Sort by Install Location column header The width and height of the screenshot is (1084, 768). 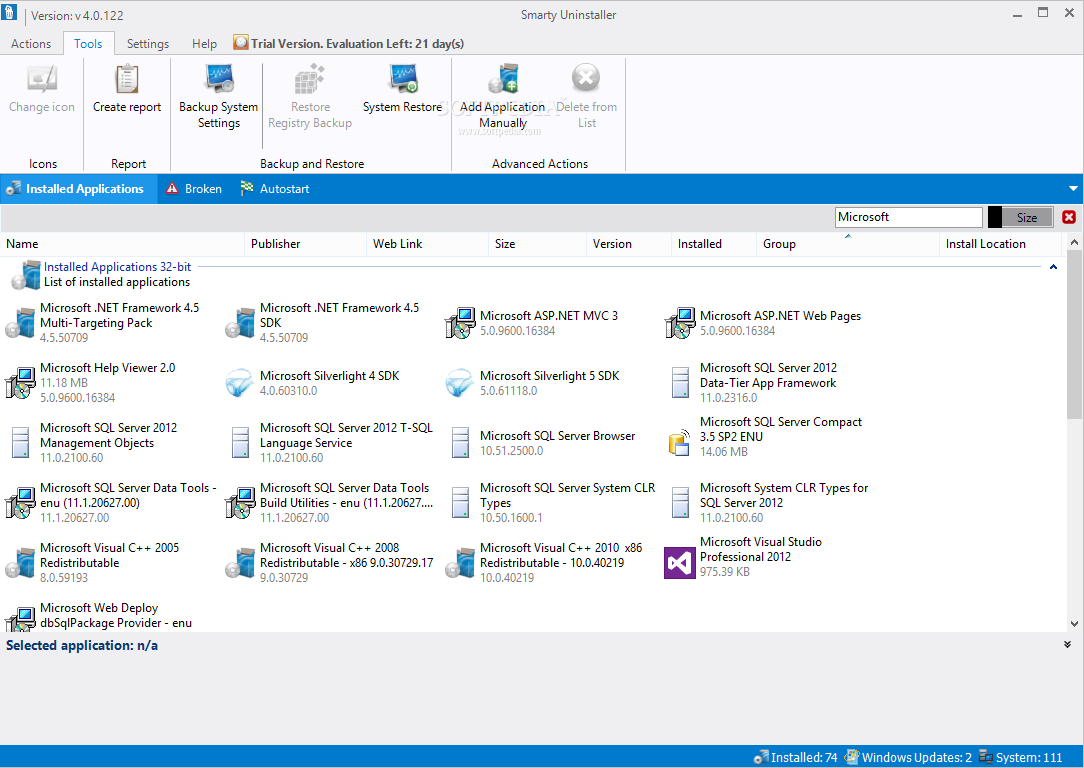click(1000, 244)
